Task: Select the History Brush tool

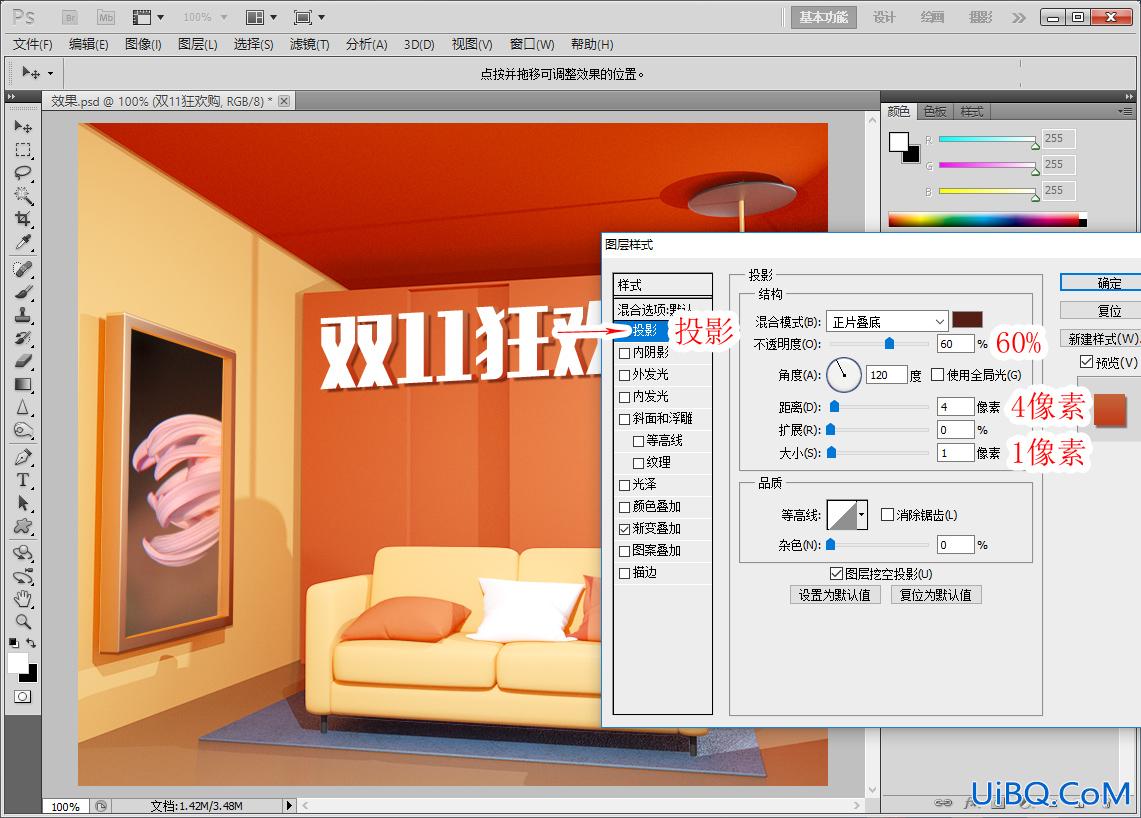Action: tap(23, 338)
